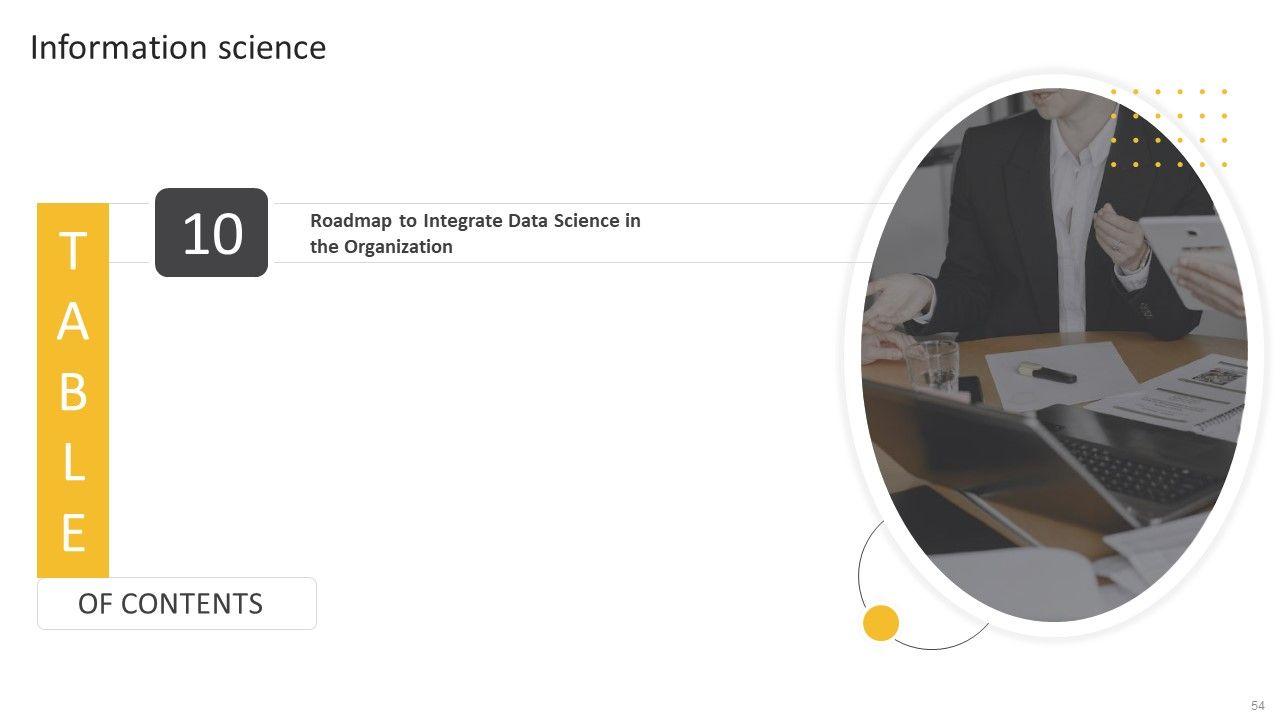Open the Roadmap to Integrate Data Science link
Image resolution: width=1280 pixels, height=720 pixels.
tap(475, 233)
